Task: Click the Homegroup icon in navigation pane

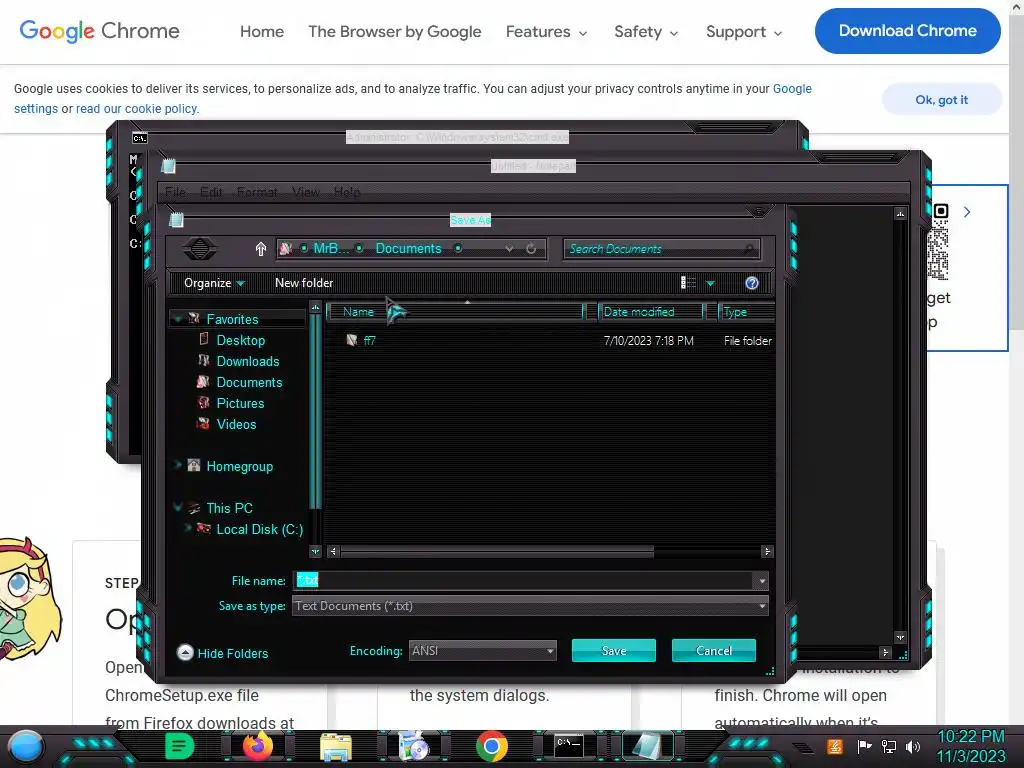Action: (x=194, y=466)
